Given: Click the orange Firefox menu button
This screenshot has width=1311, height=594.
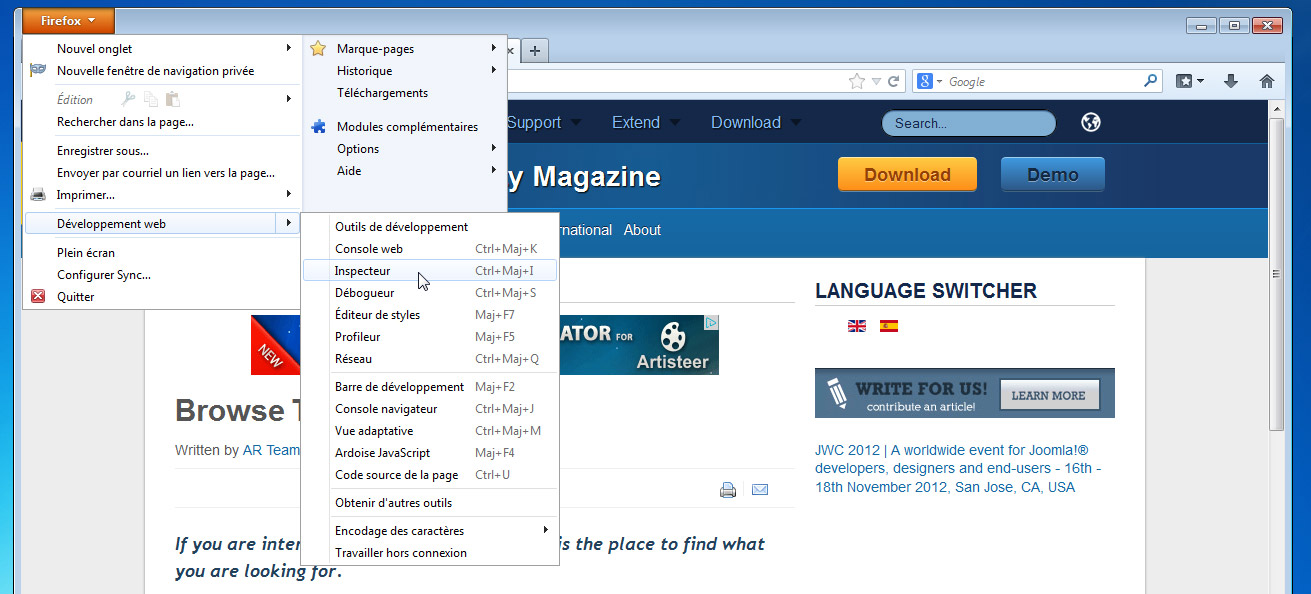Looking at the screenshot, I should 69,21.
